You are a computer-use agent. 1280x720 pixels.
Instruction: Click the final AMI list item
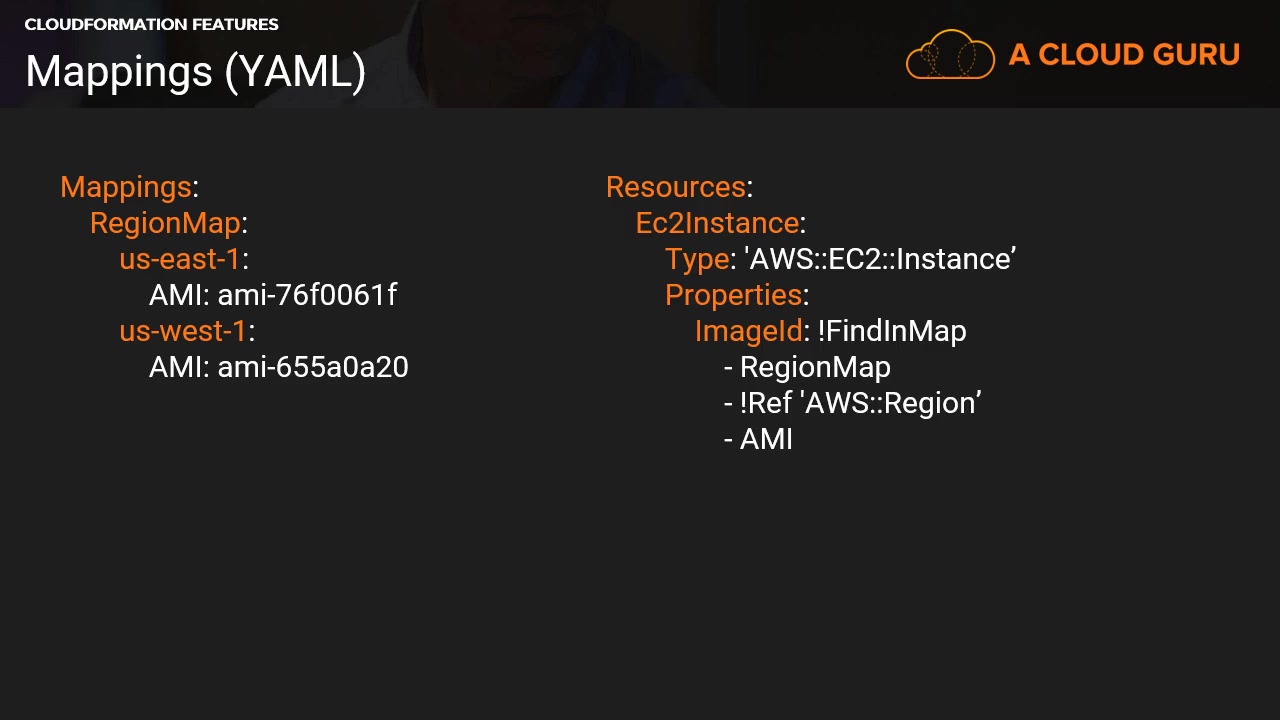(758, 439)
